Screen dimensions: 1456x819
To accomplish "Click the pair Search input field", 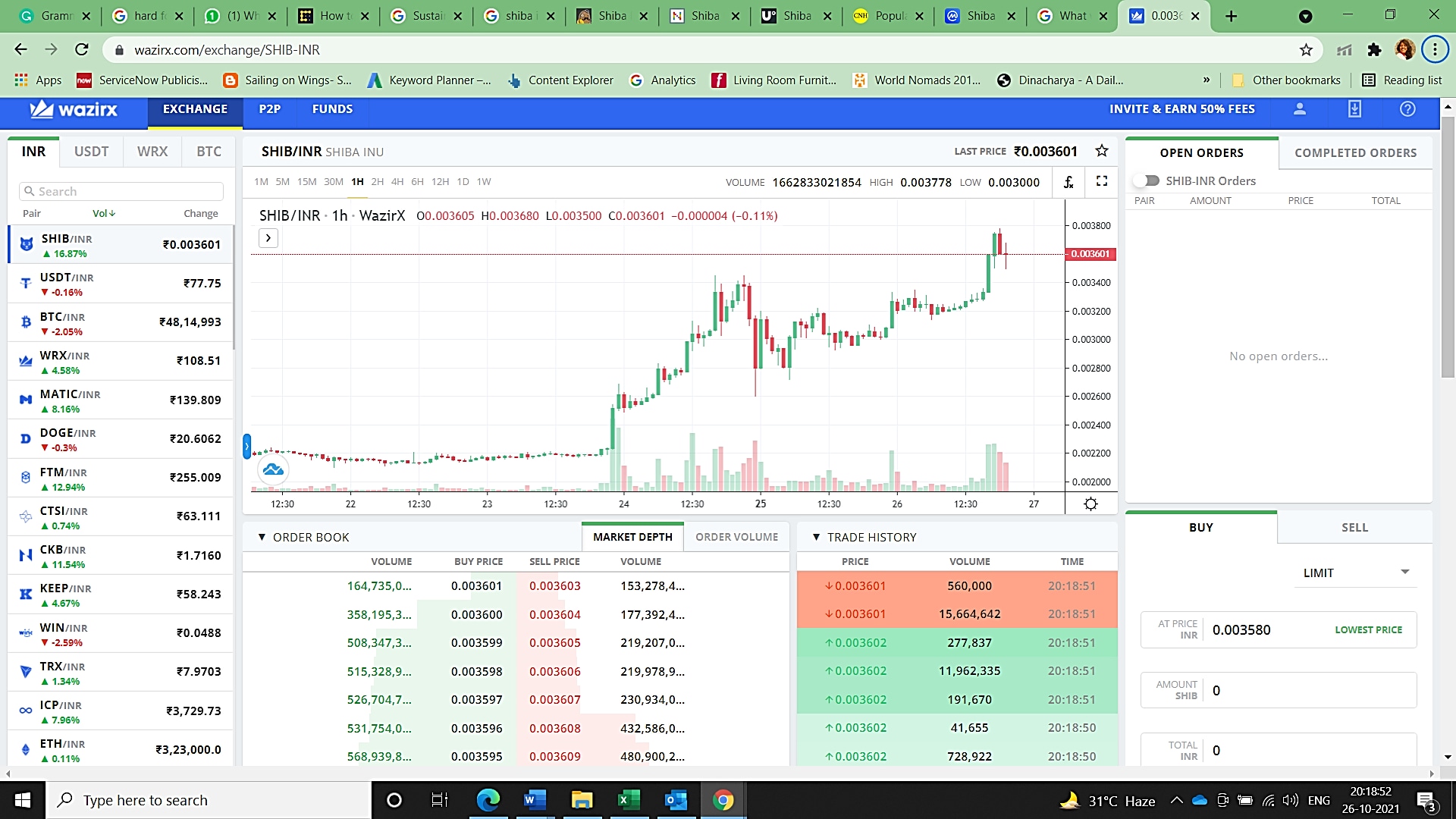I will click(121, 191).
